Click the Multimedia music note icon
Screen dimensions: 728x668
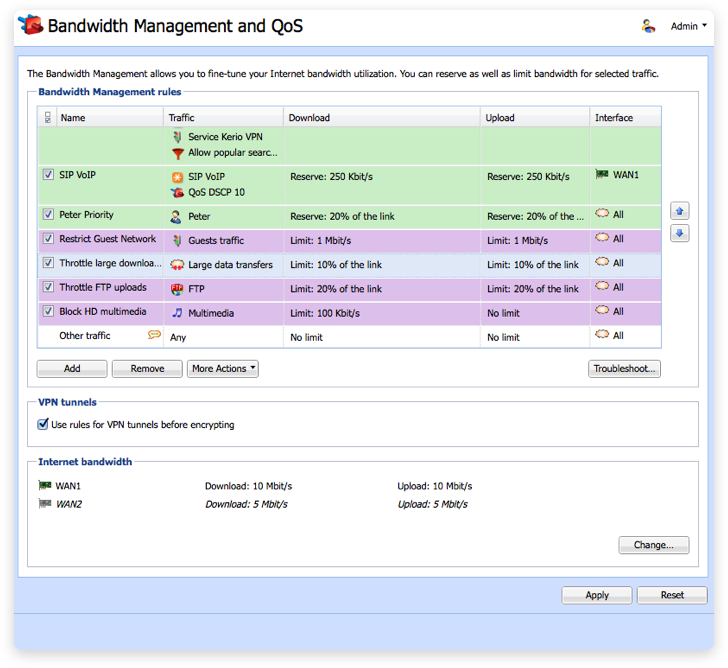coord(177,313)
